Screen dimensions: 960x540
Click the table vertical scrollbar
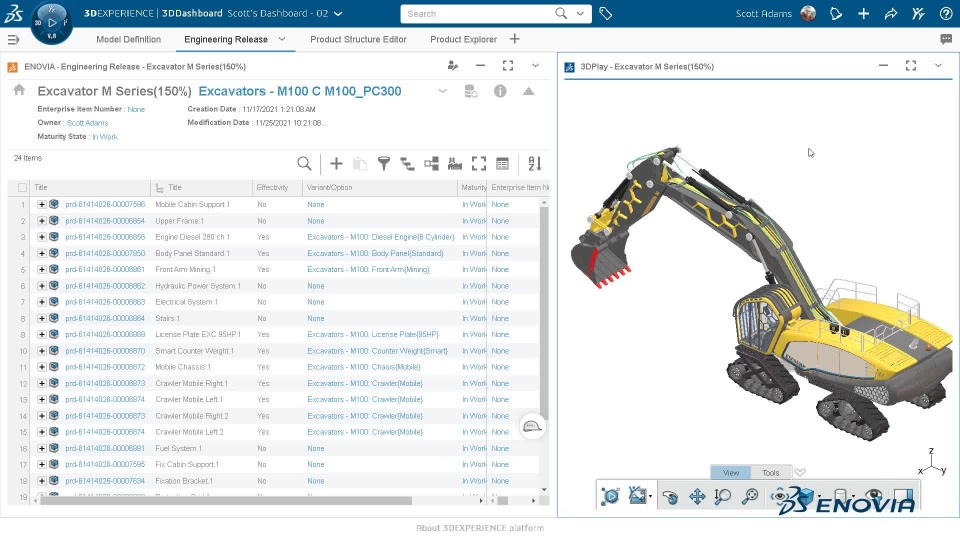(544, 312)
